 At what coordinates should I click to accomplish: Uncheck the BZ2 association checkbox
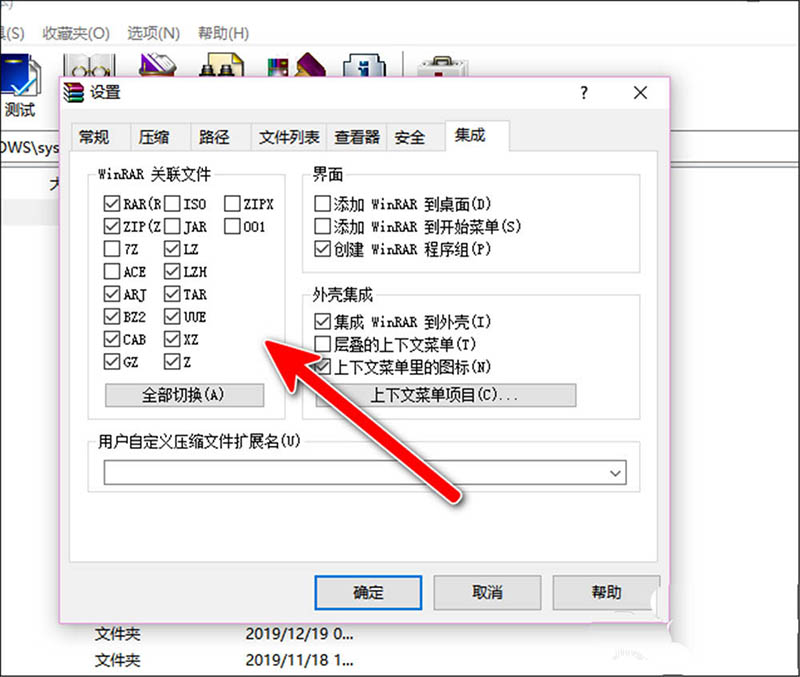coord(112,317)
